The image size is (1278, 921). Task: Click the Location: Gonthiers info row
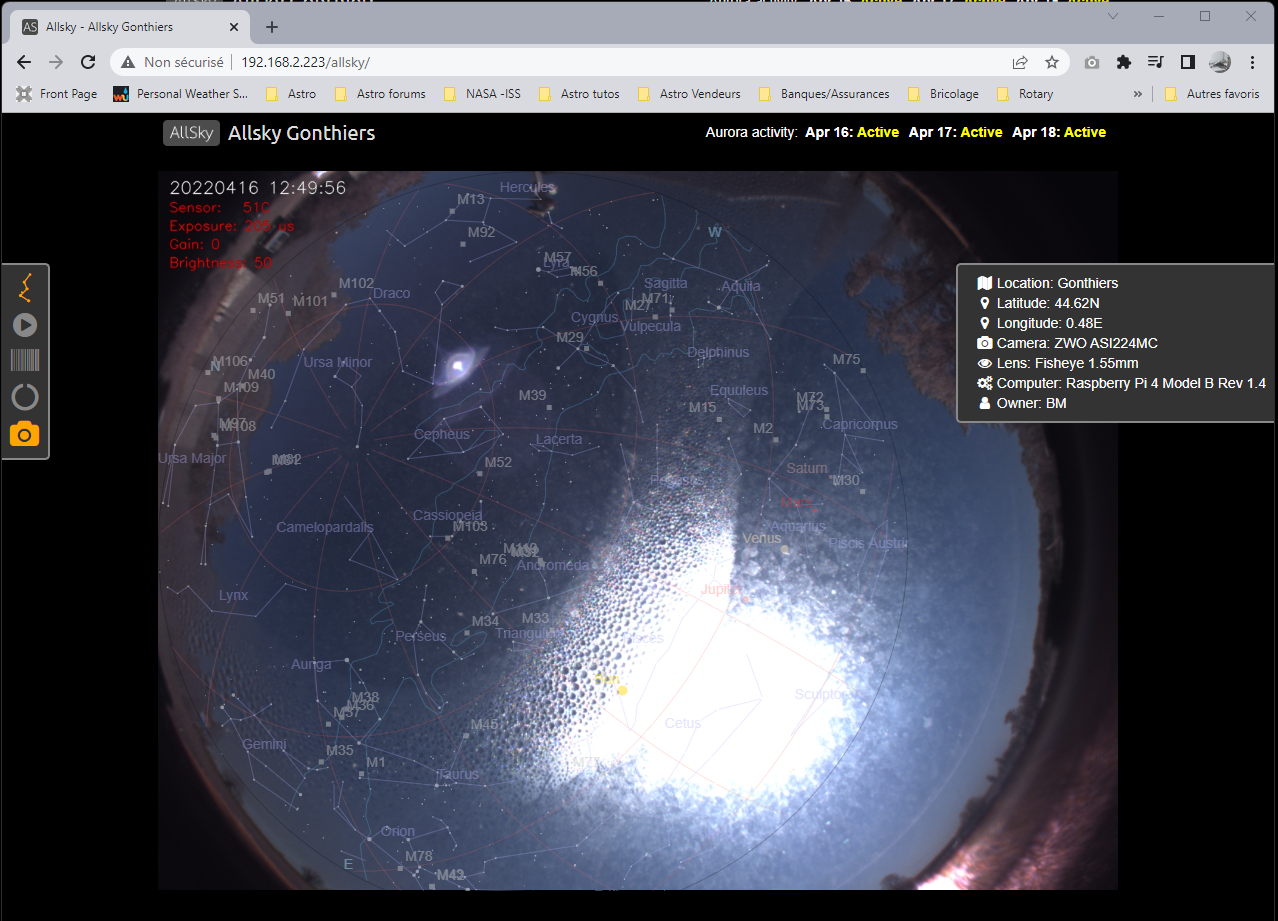tap(1047, 283)
